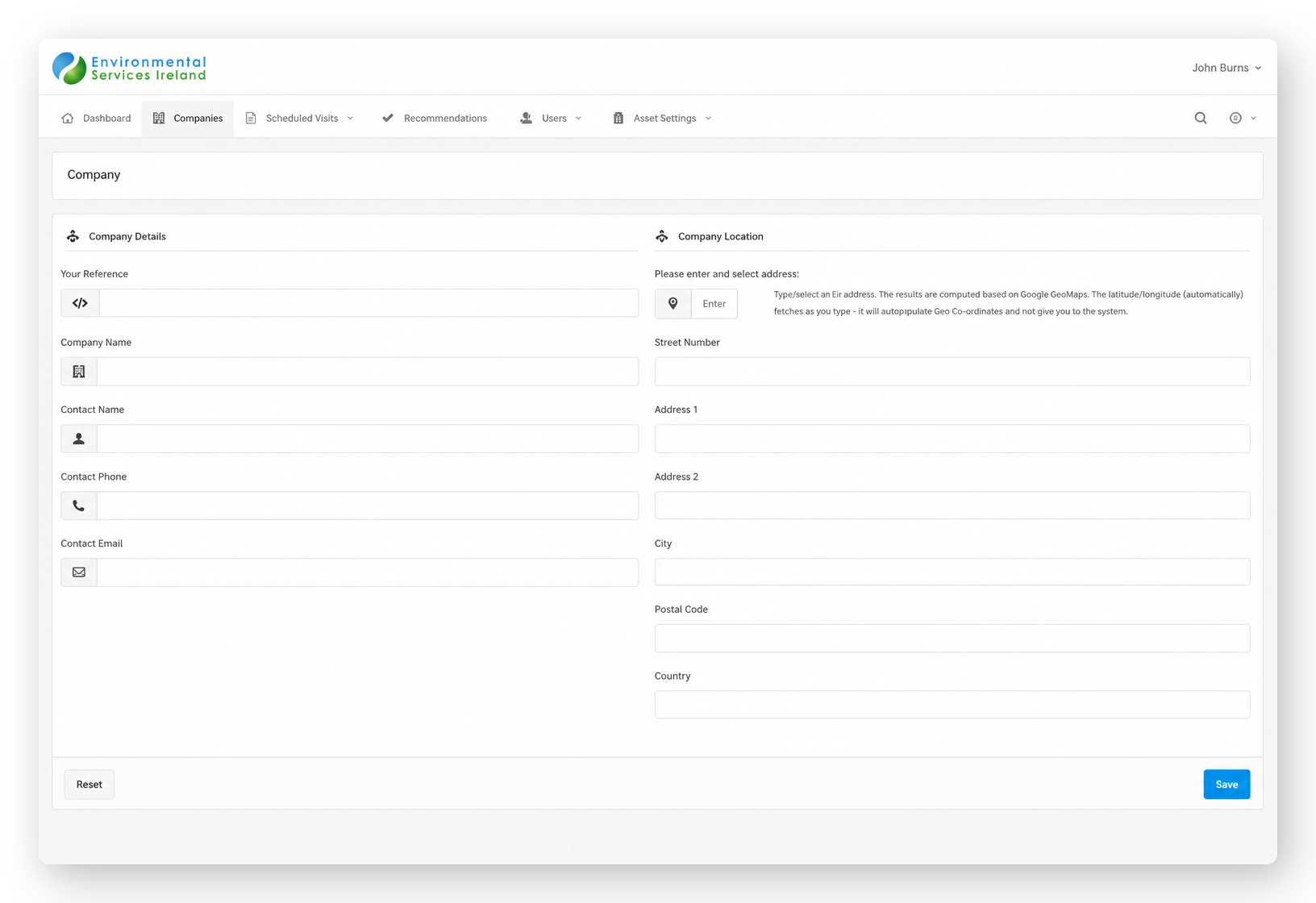This screenshot has height=903, width=1316.
Task: Click the Reset button
Action: click(x=90, y=784)
